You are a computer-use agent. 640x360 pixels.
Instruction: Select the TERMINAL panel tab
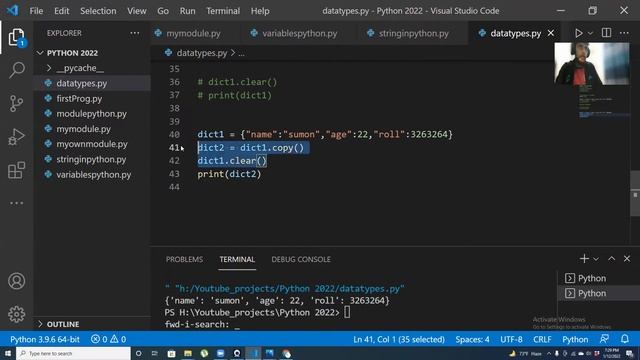tap(237, 259)
